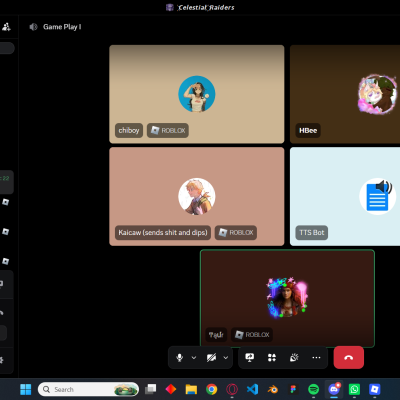The width and height of the screenshot is (400, 400).
Task: Open the soundboard icon
Action: (294, 358)
